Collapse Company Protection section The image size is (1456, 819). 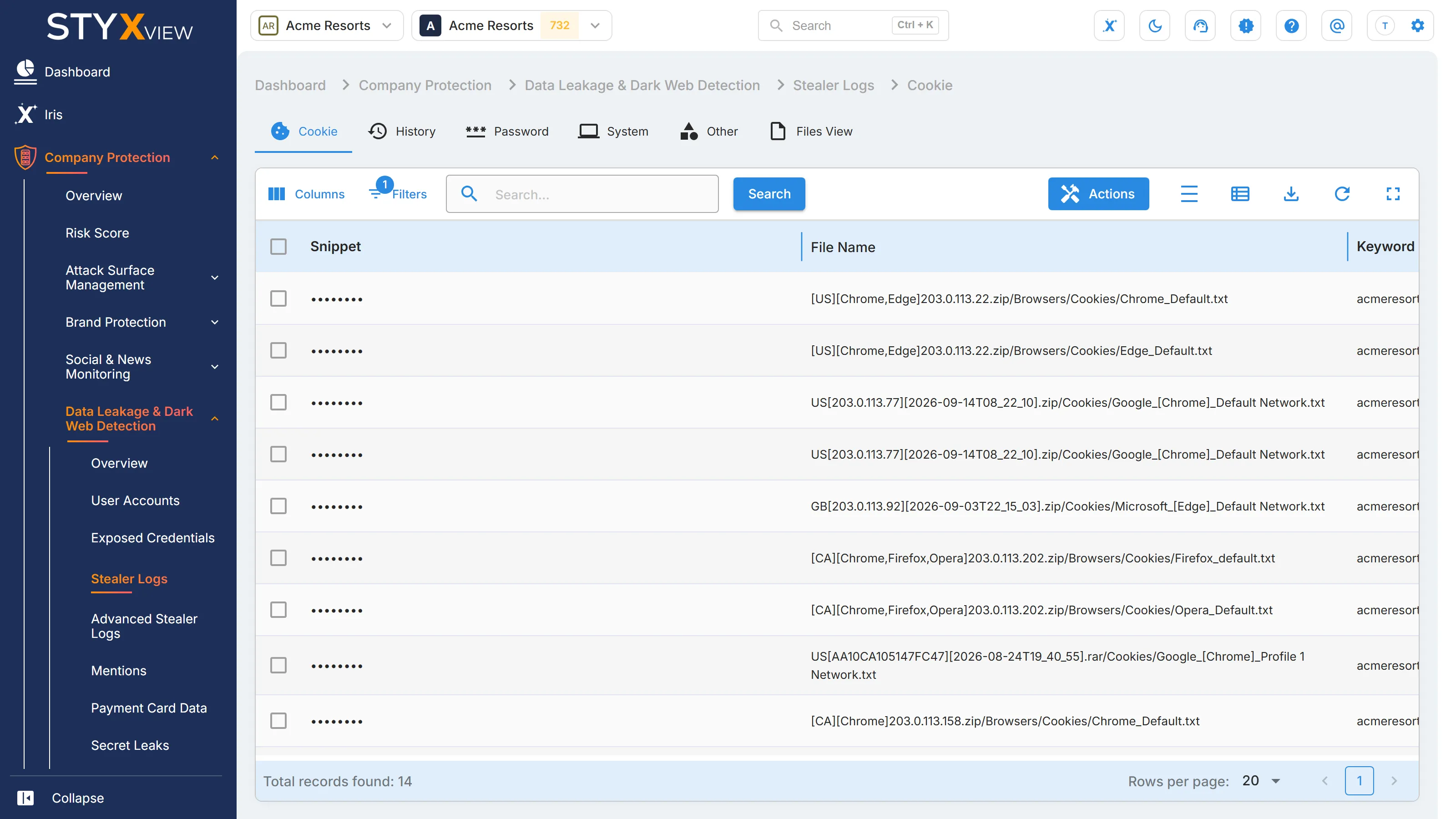click(x=215, y=157)
